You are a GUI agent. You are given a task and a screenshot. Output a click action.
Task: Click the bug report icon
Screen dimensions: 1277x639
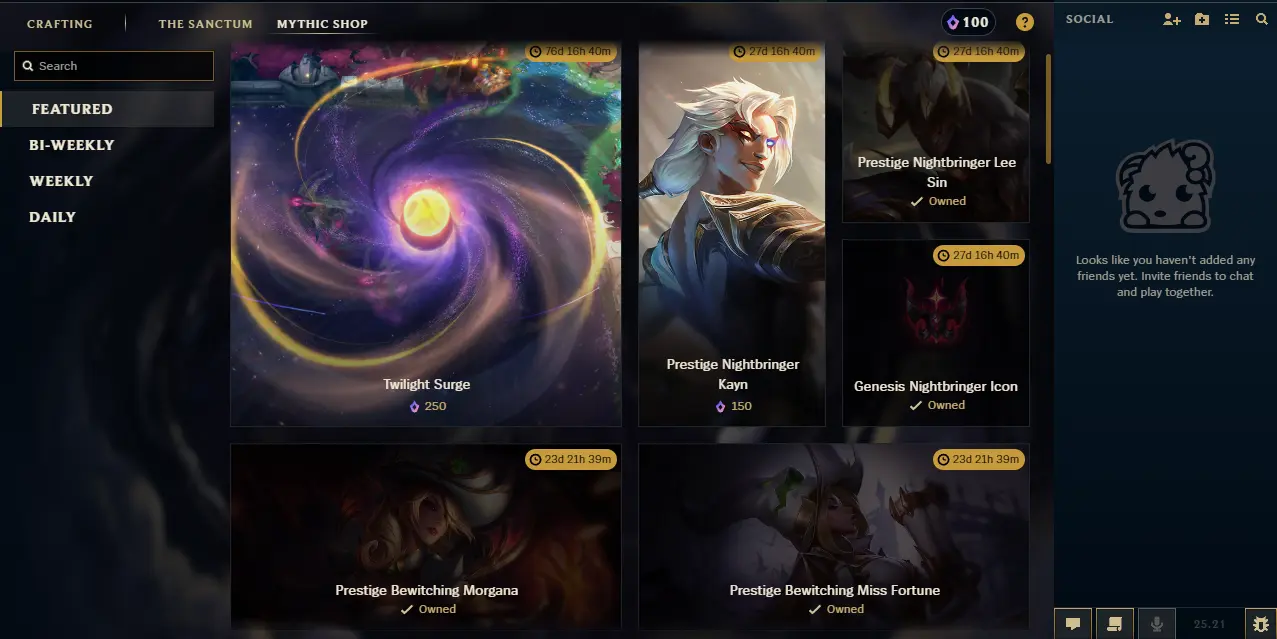point(1261,623)
